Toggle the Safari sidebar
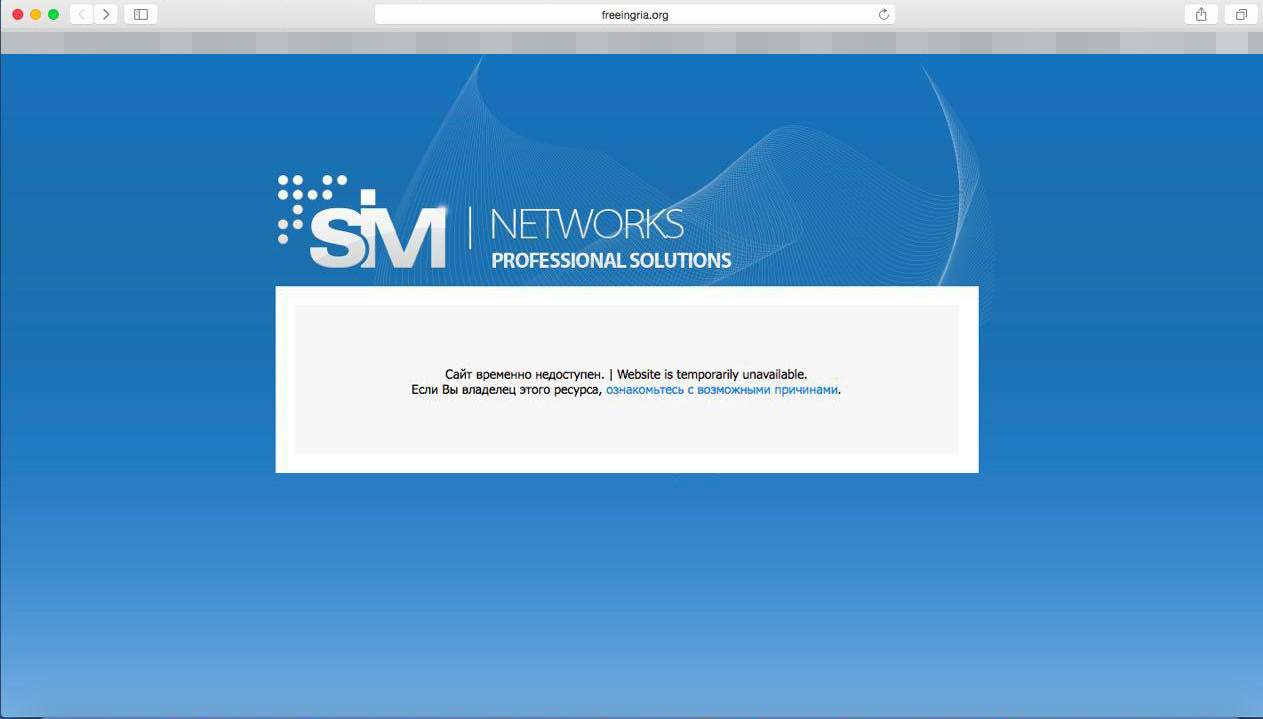 point(140,14)
